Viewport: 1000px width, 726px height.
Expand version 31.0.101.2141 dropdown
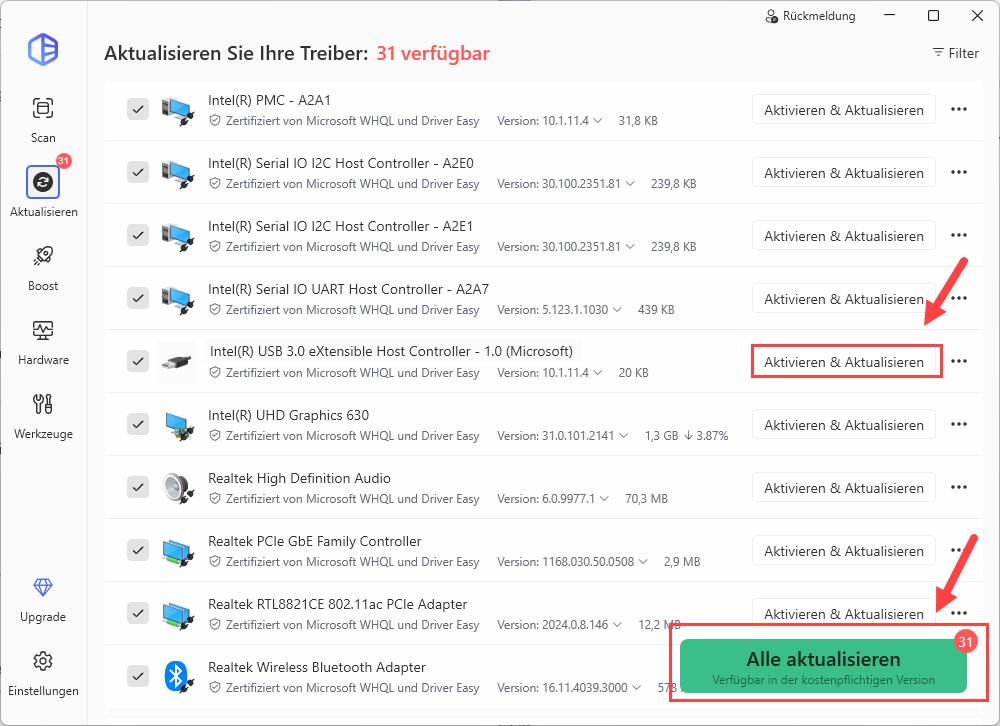pyautogui.click(x=624, y=436)
